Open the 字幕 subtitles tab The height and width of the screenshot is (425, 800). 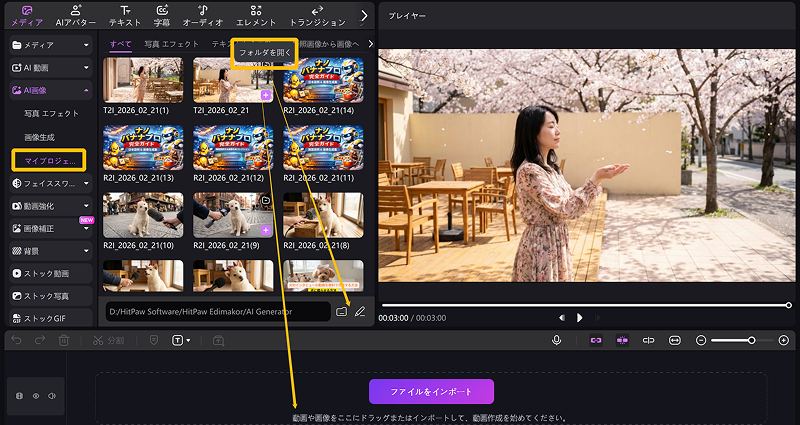[x=162, y=16]
